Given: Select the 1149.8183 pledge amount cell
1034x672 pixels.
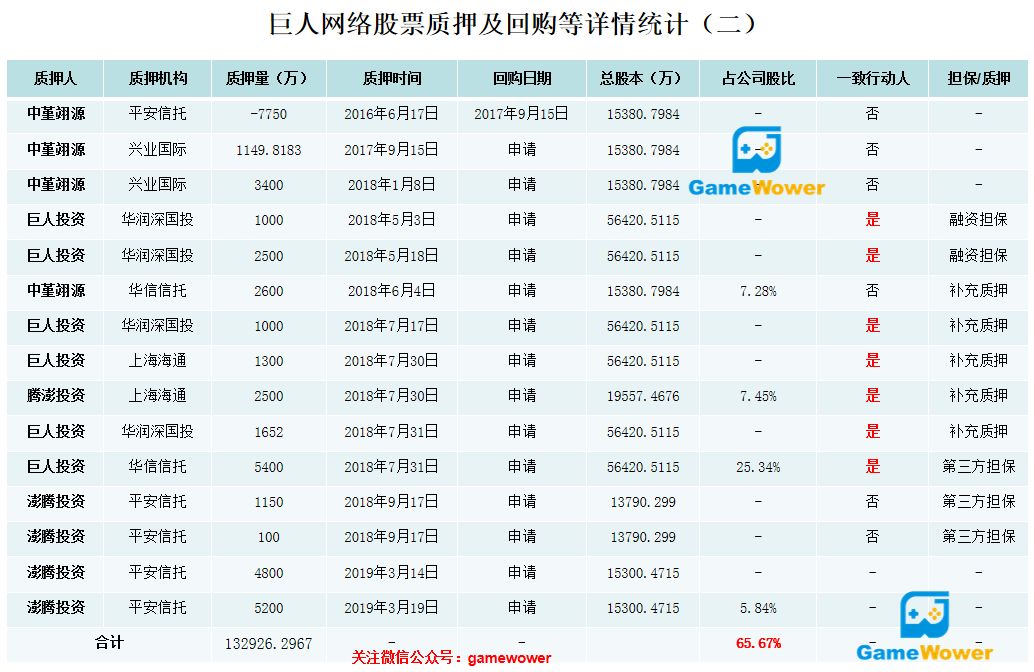Looking at the screenshot, I should [x=268, y=150].
